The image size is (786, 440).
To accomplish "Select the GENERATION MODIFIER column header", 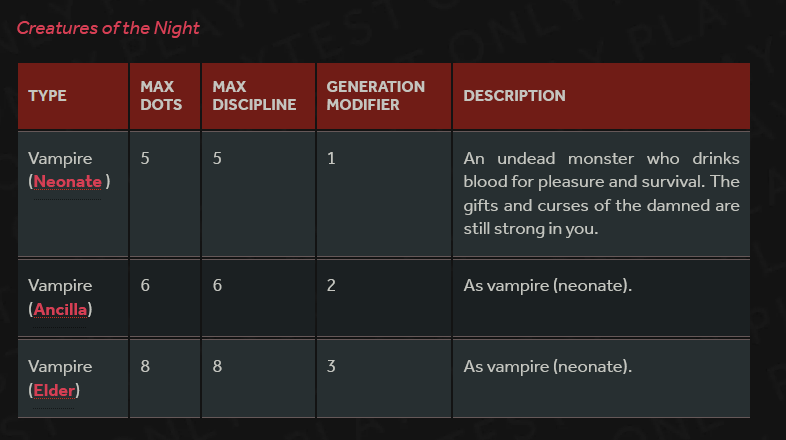I will click(375, 96).
